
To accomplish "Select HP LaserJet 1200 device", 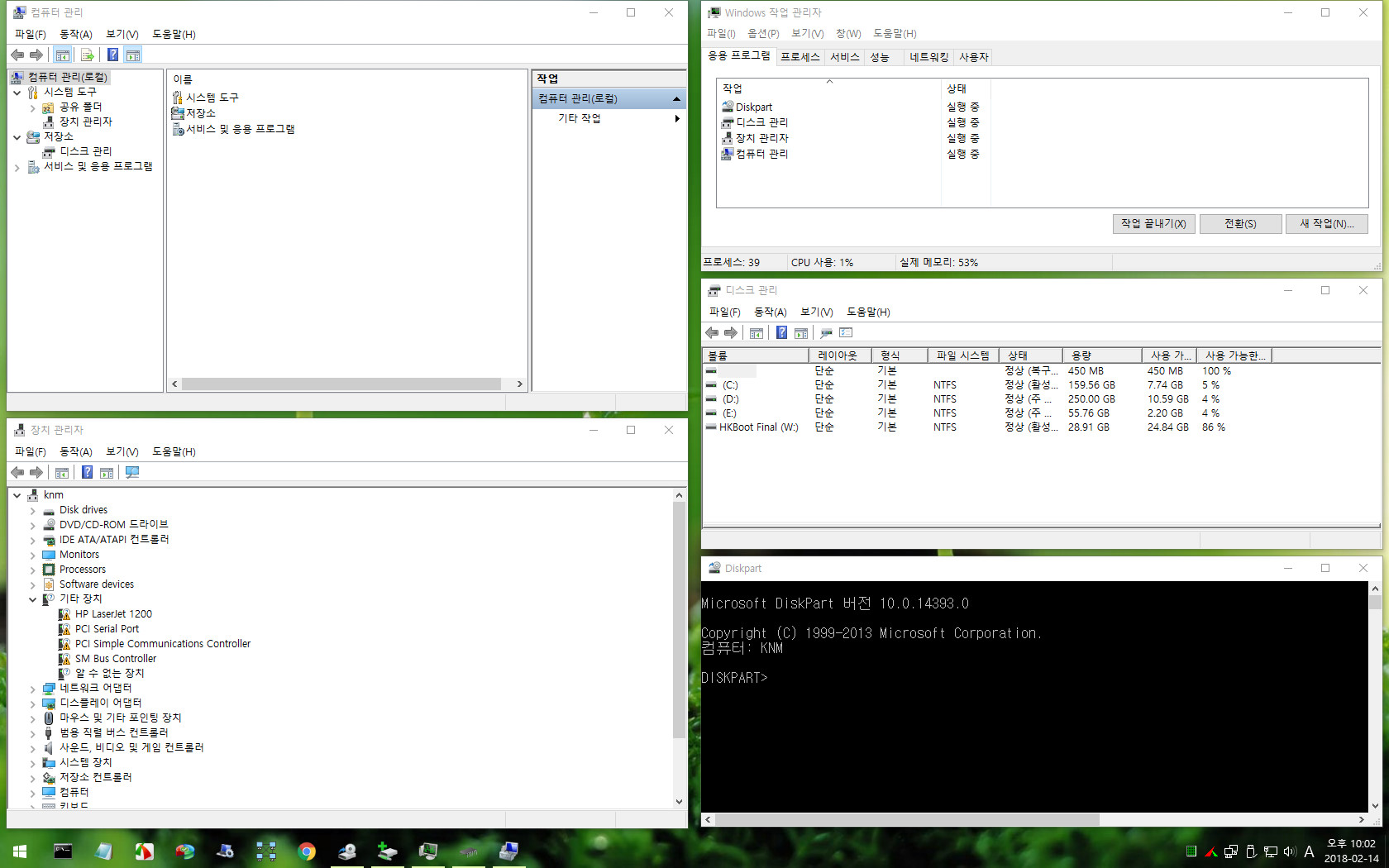I will click(105, 614).
